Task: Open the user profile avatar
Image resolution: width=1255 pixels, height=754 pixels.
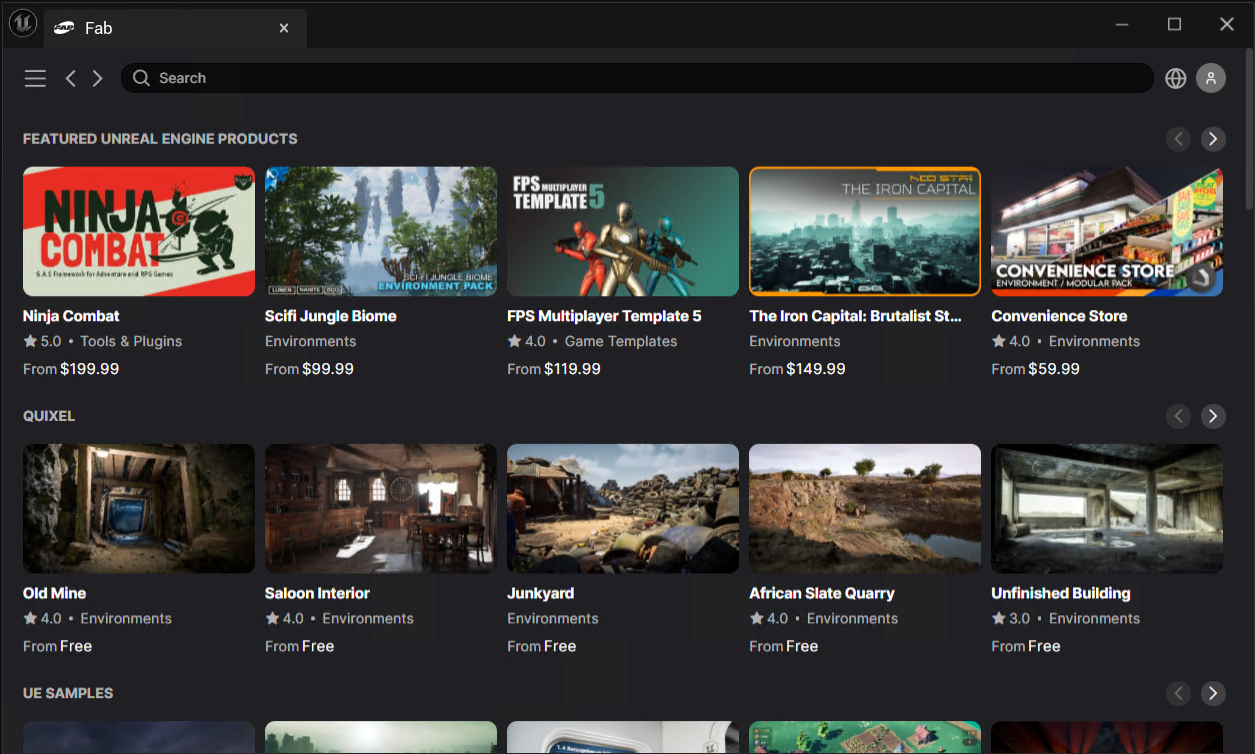Action: click(1211, 78)
